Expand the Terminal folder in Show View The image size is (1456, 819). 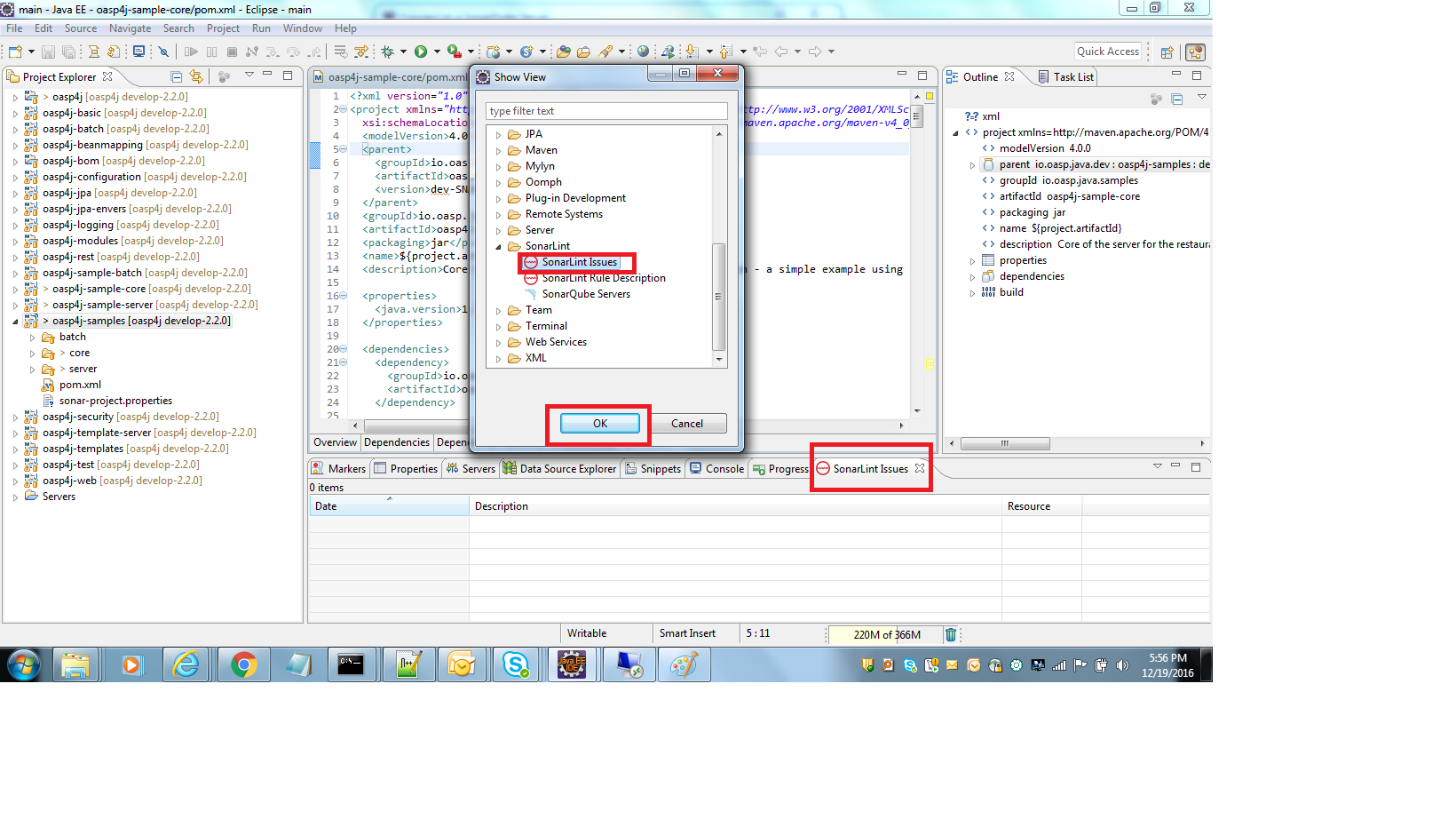498,327
